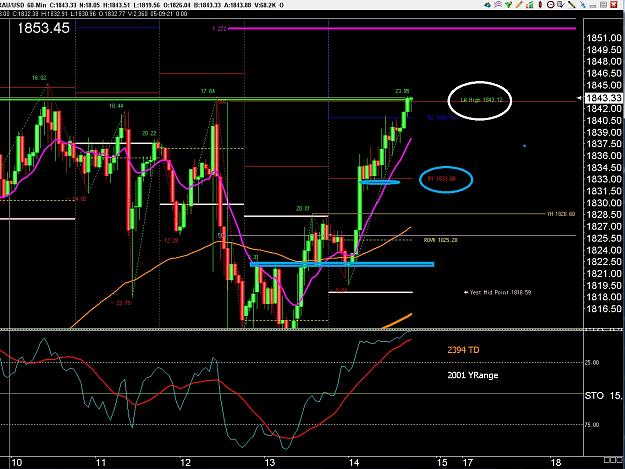The height and width of the screenshot is (469, 625).
Task: Click 1833.00 on the price scale
Action: [604, 179]
